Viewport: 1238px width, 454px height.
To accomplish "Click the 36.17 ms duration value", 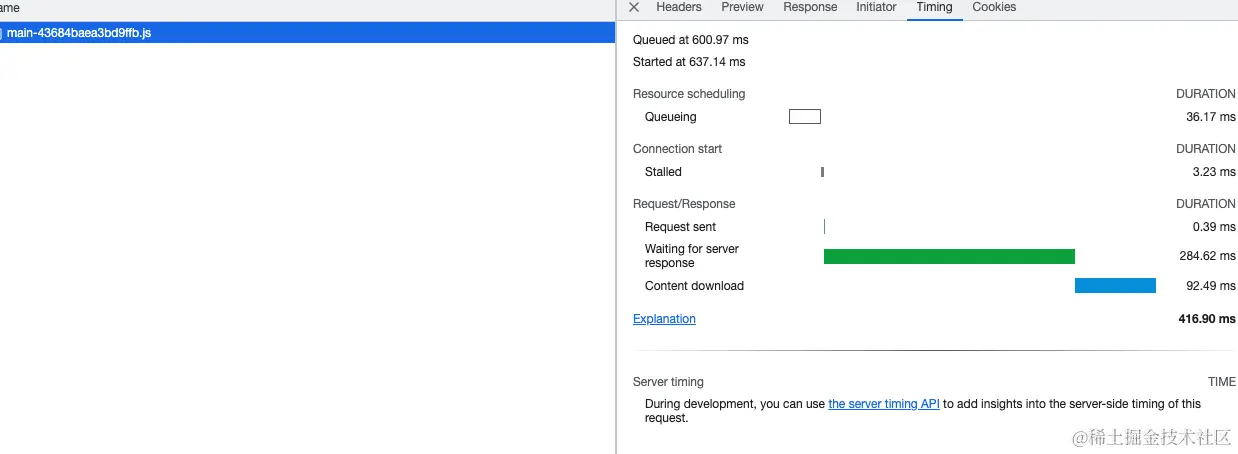I will (x=1211, y=117).
